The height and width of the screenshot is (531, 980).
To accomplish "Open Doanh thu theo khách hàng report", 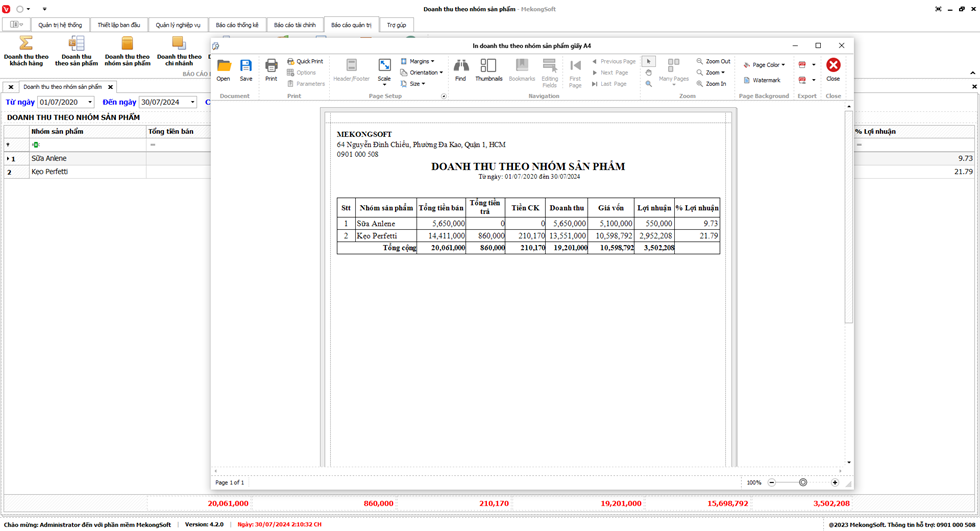I will point(26,50).
